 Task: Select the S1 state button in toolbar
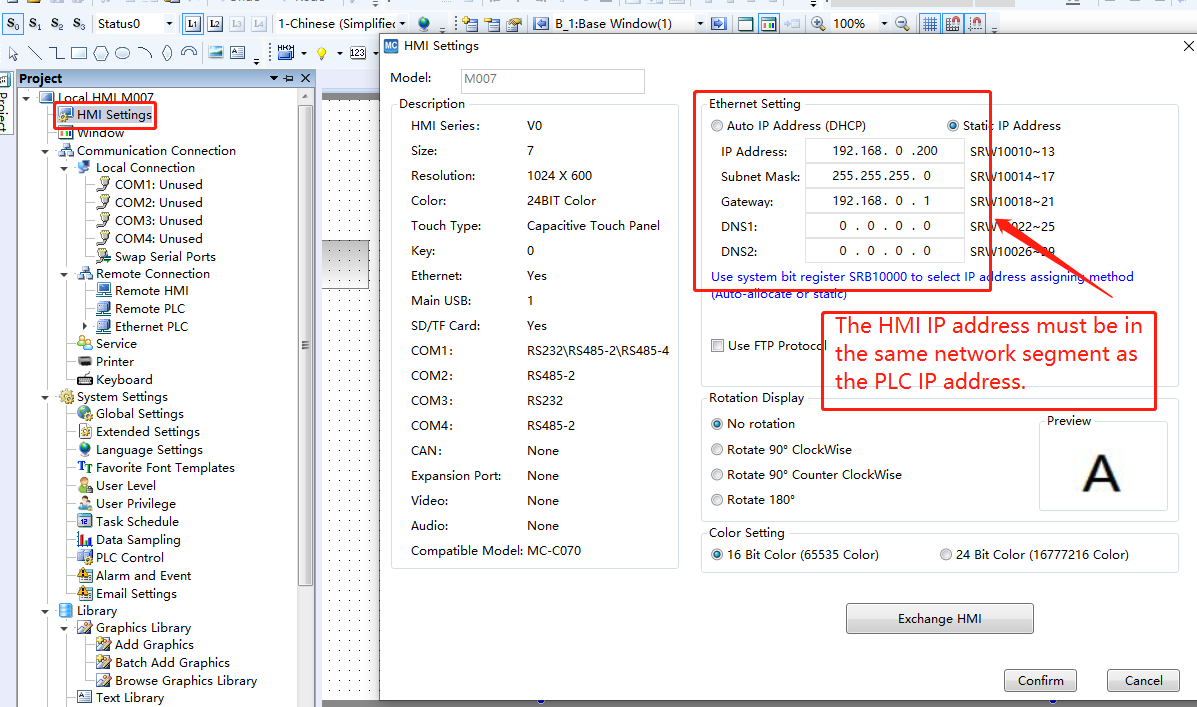coord(35,23)
